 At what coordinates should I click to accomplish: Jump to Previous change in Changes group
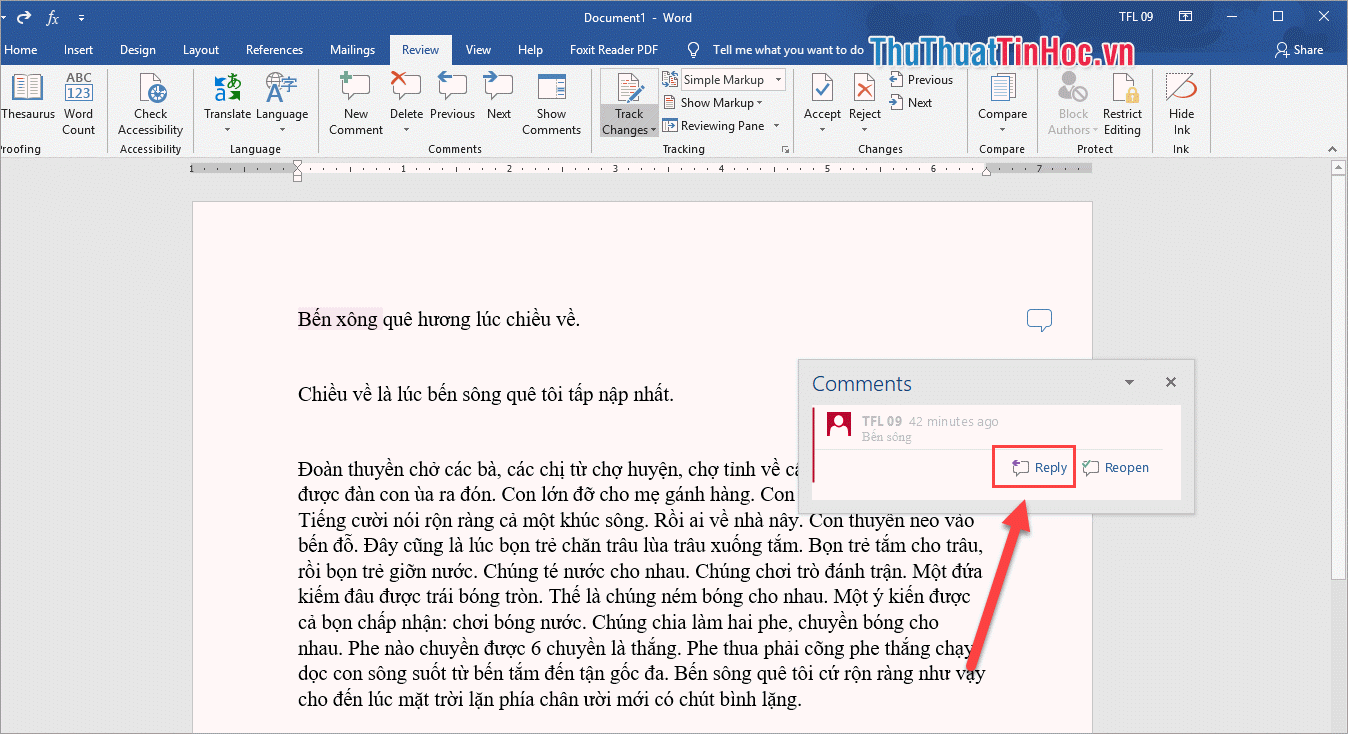[x=921, y=80]
